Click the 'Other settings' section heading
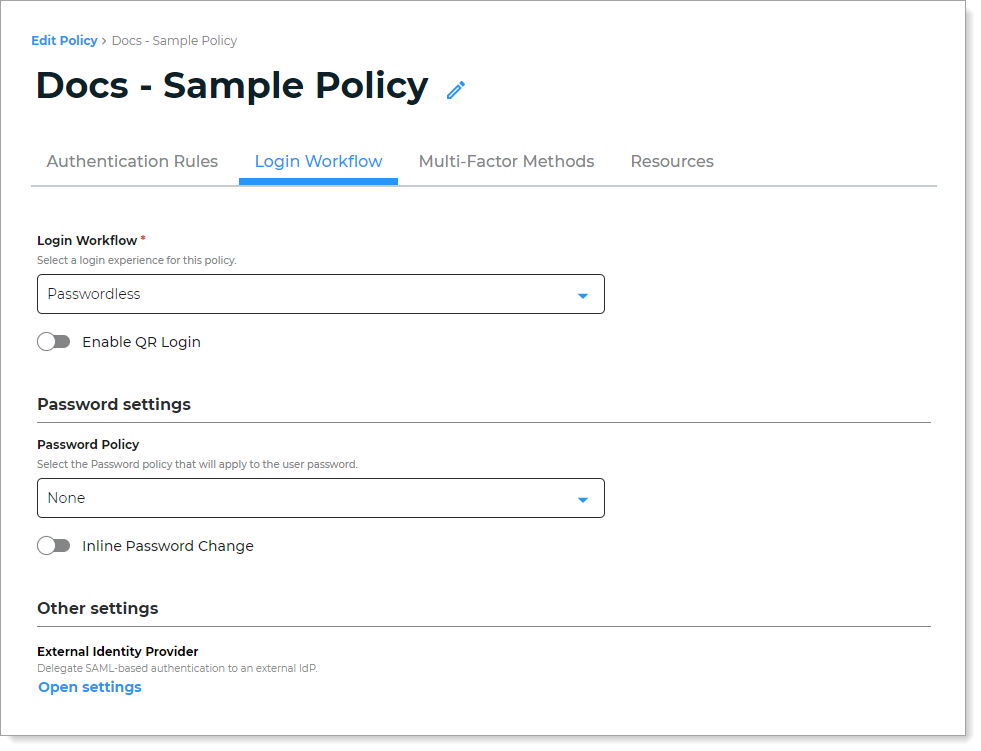 click(x=98, y=608)
